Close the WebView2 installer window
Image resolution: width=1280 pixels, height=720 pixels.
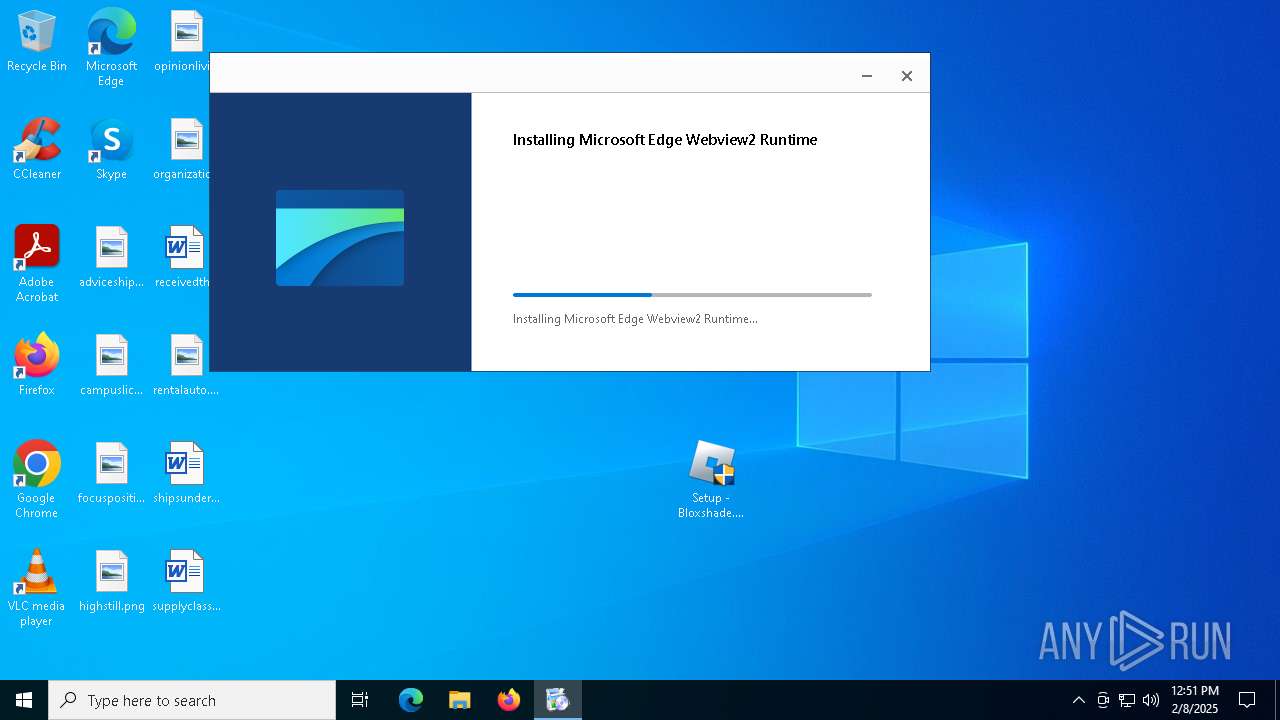point(907,76)
